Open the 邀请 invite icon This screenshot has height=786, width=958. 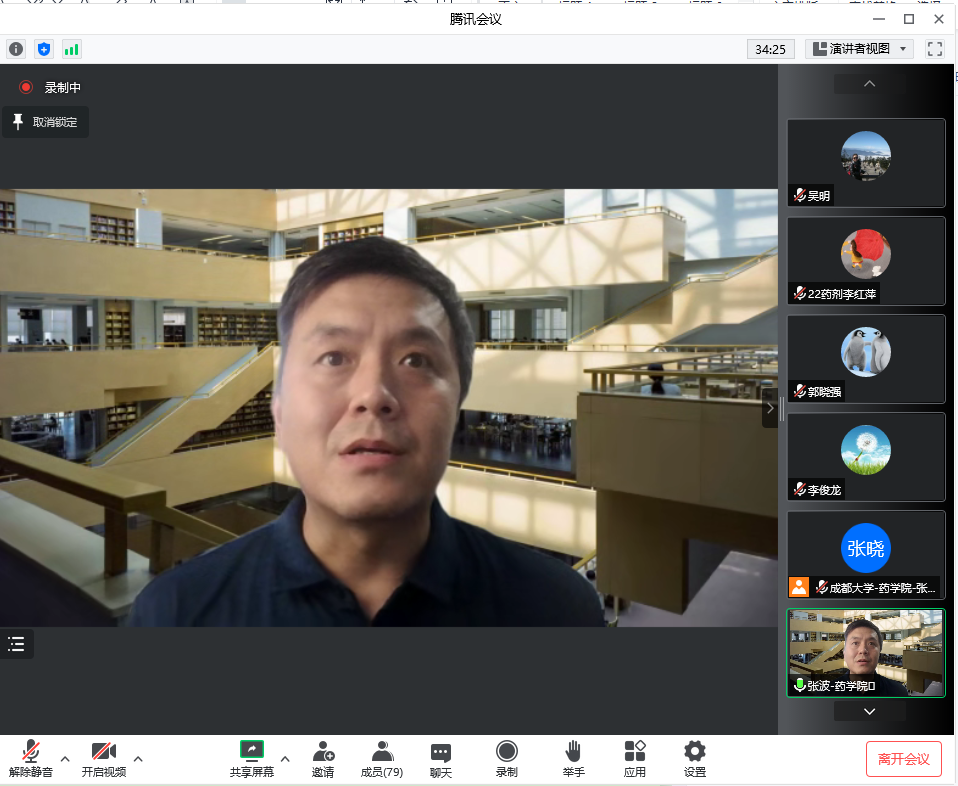point(322,759)
